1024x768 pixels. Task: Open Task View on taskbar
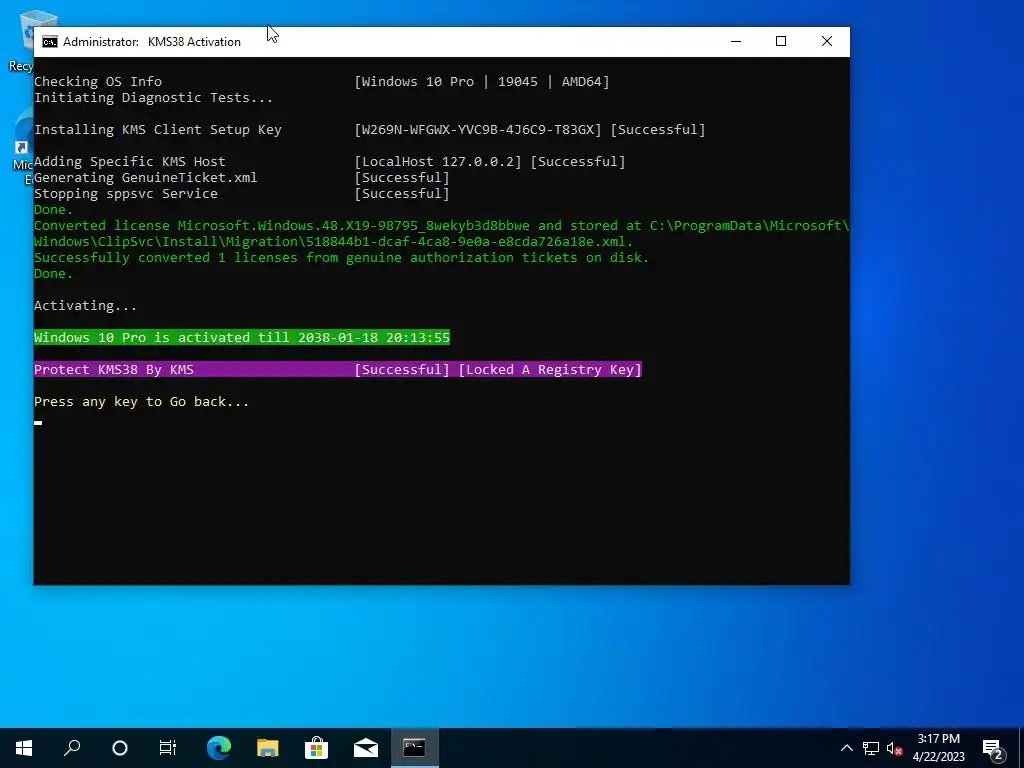click(168, 748)
